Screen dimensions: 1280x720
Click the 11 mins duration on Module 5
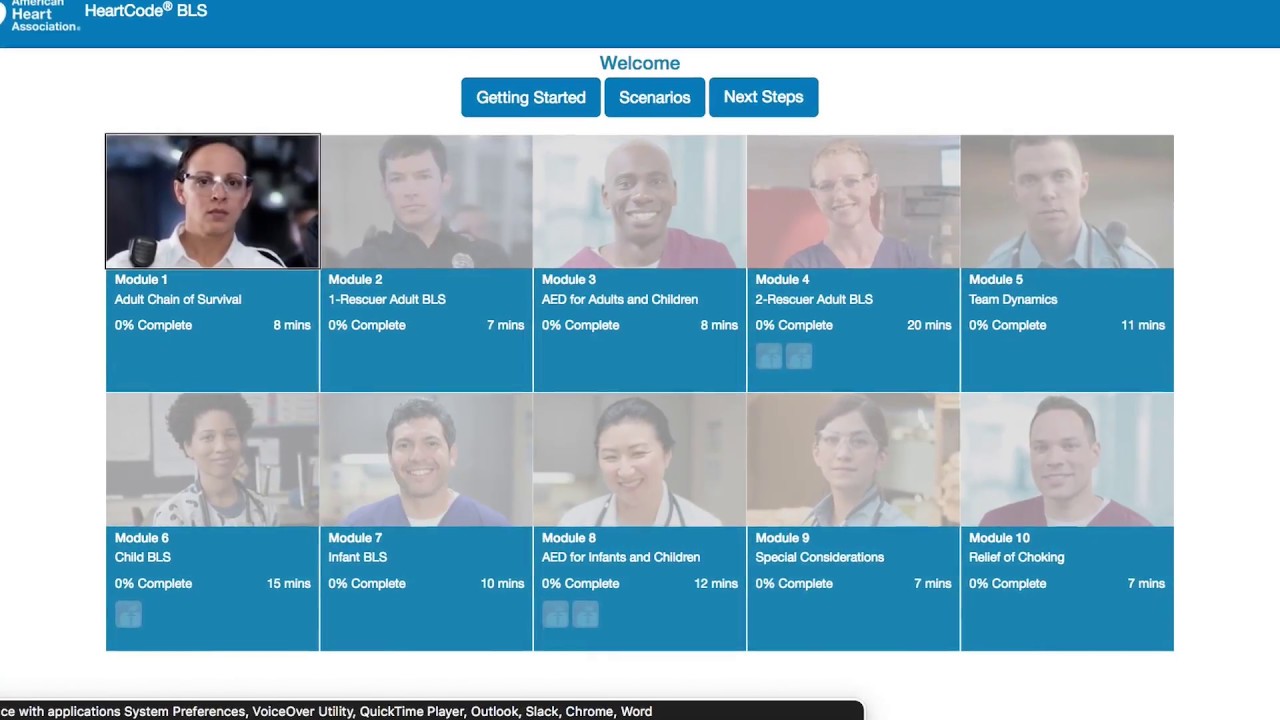[x=1143, y=325]
